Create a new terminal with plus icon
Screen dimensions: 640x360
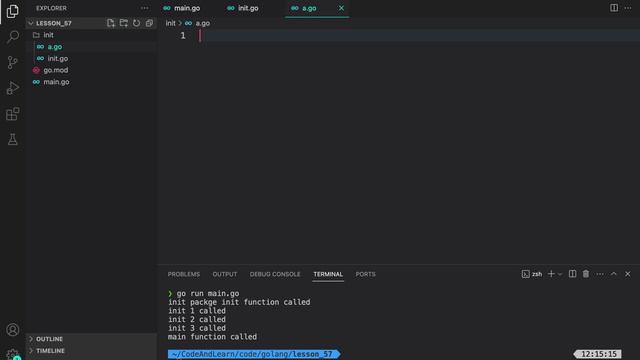click(551, 274)
